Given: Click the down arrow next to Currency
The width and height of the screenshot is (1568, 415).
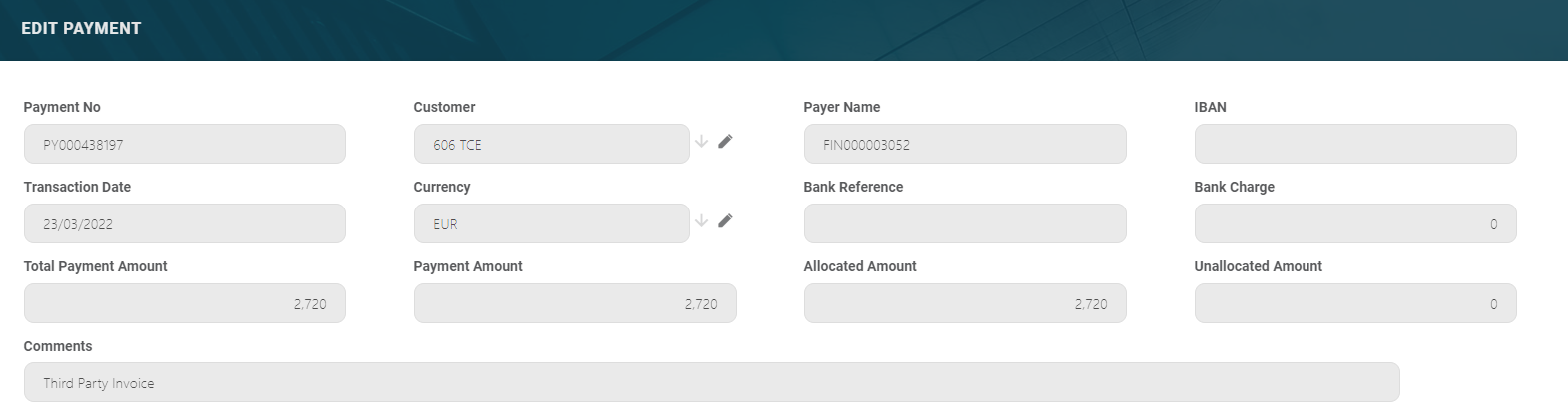Looking at the screenshot, I should pos(702,221).
